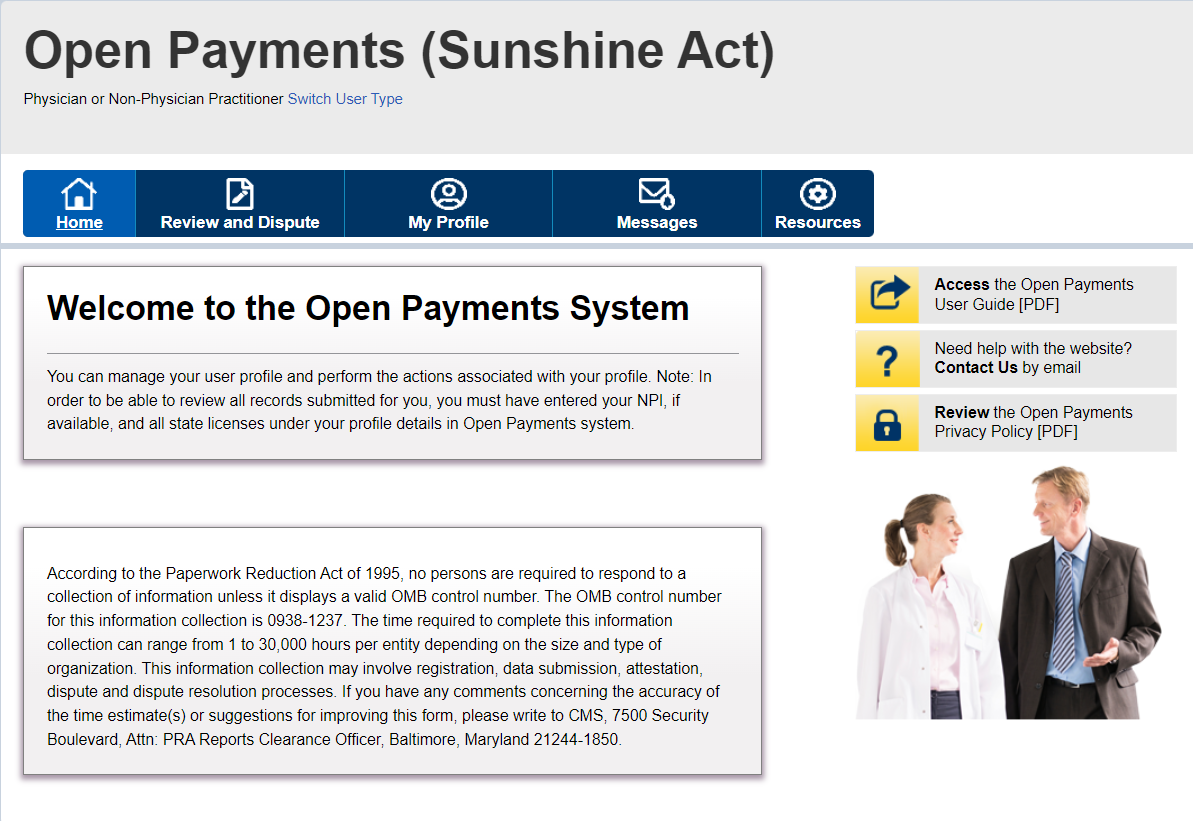Go to Review and Dispute tab
Screen dimensions: 1193x821
click(240, 203)
